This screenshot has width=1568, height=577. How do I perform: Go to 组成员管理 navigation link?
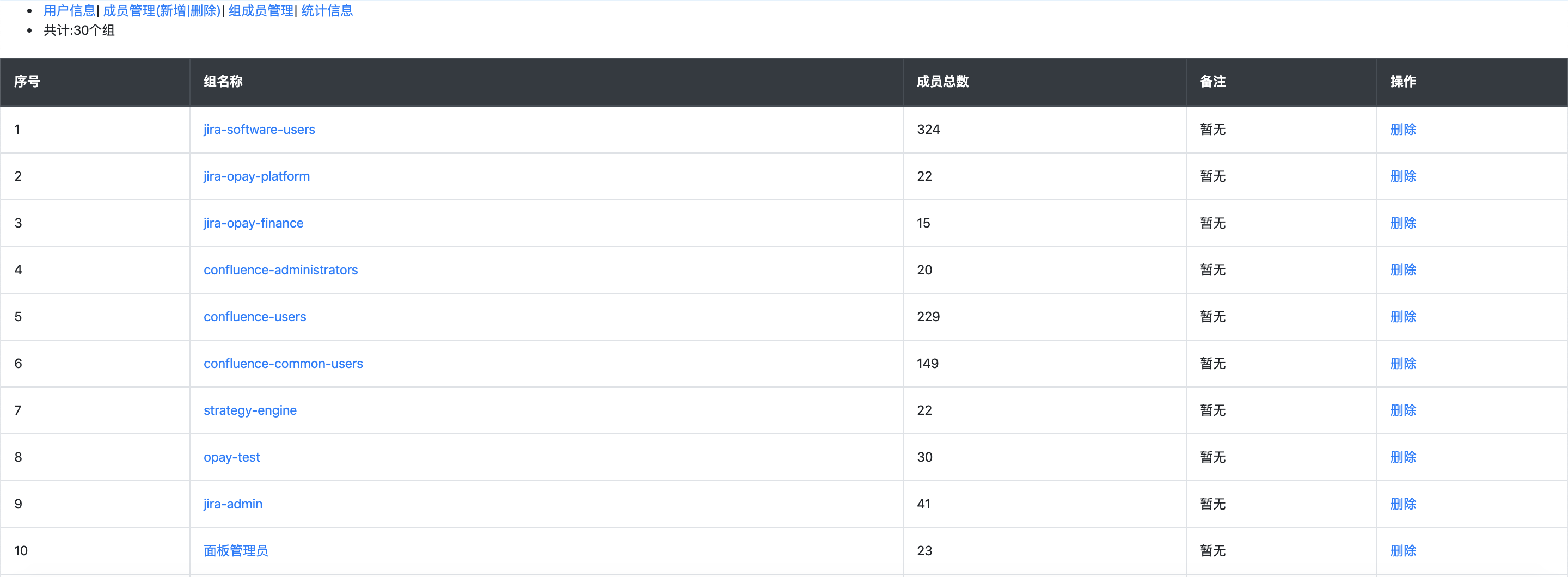(261, 11)
